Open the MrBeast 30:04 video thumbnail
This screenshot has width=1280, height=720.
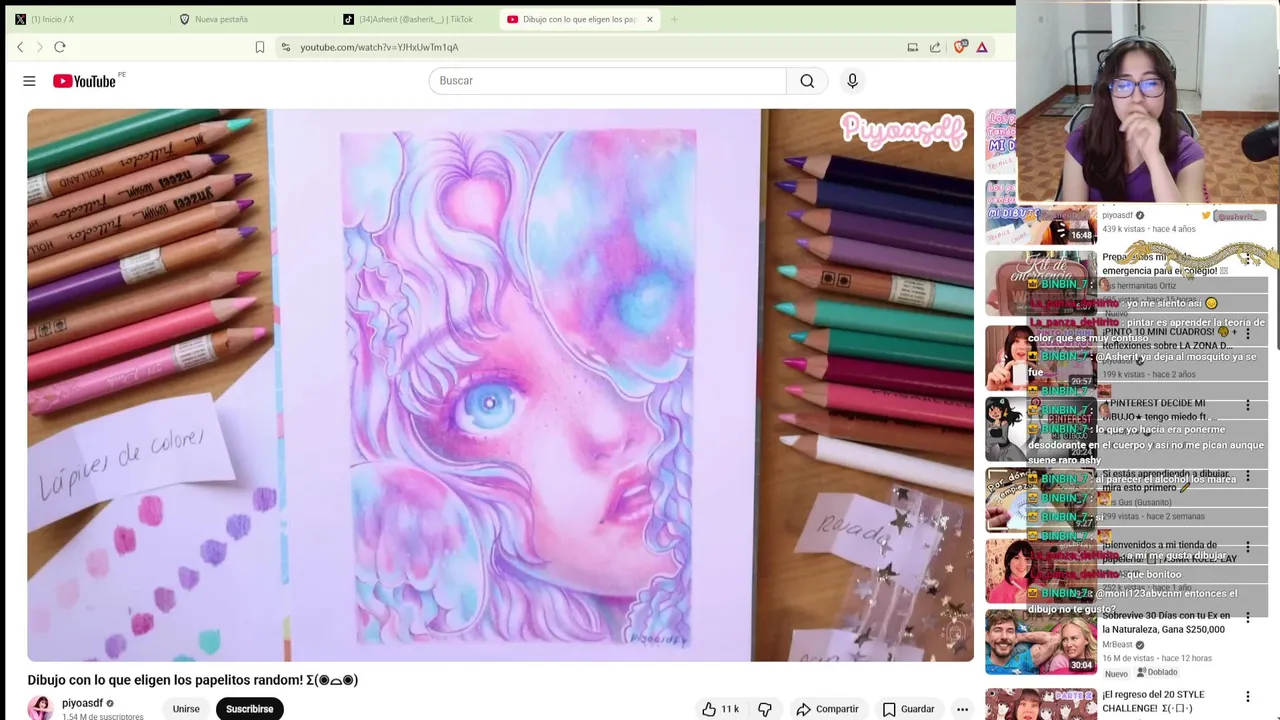tap(1041, 642)
